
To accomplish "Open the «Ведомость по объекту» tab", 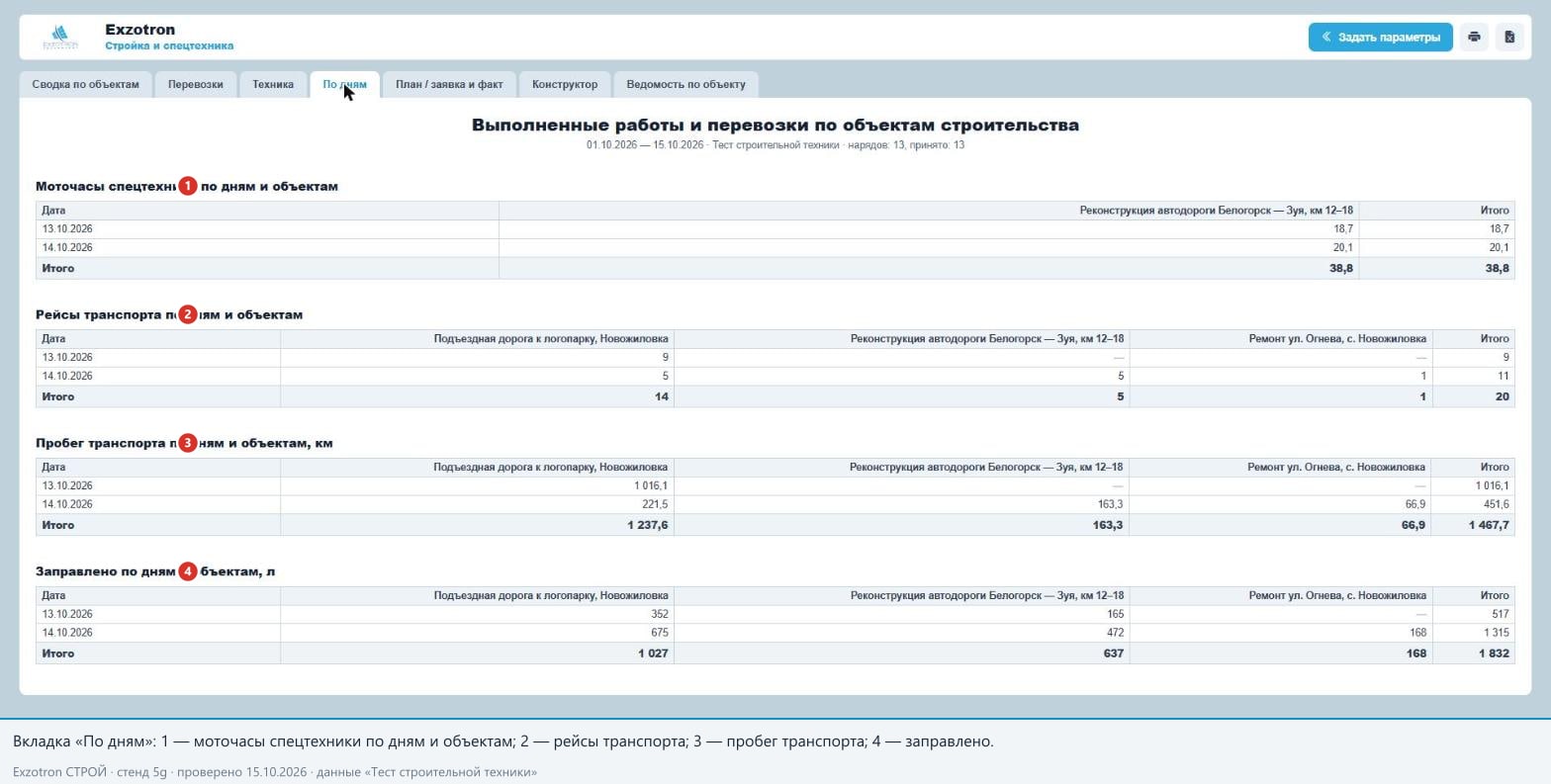I will 686,85.
